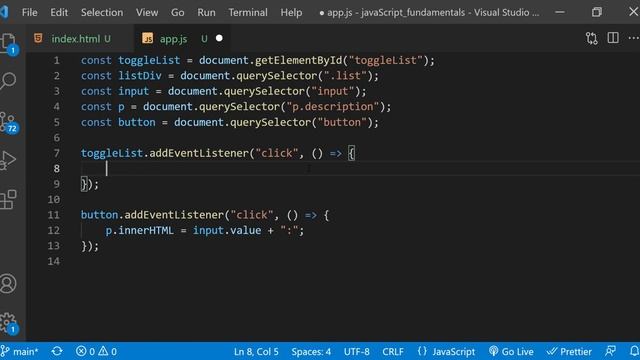The image size is (640, 360).
Task: Open the Accounts icon in activity bar
Action: [8, 283]
